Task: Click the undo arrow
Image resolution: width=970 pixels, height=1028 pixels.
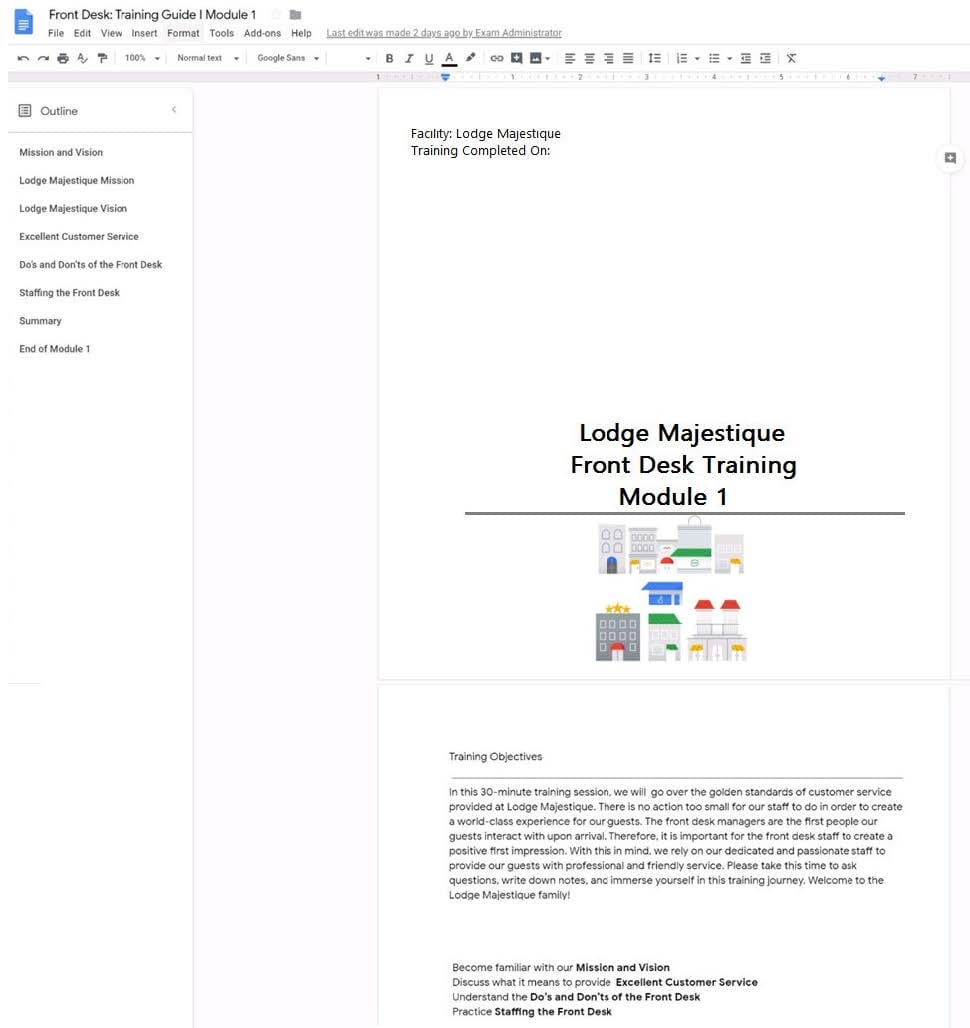Action: click(24, 58)
